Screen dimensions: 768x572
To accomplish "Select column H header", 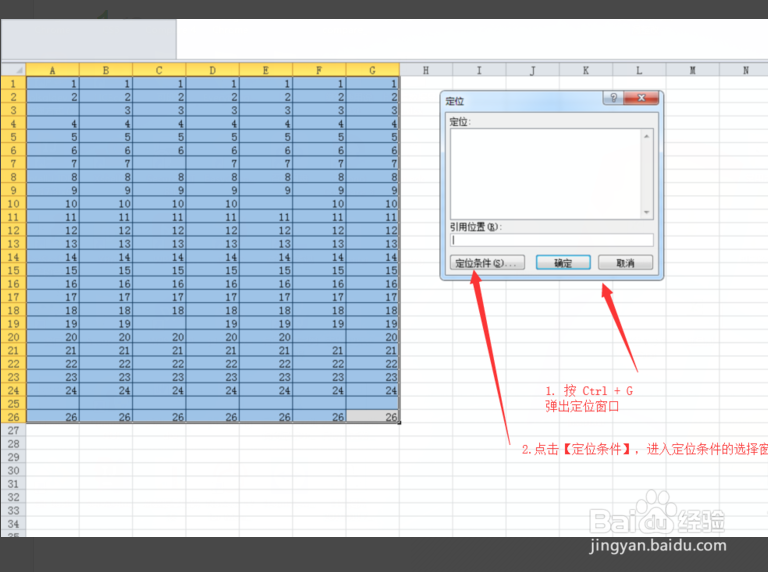I will click(x=426, y=70).
